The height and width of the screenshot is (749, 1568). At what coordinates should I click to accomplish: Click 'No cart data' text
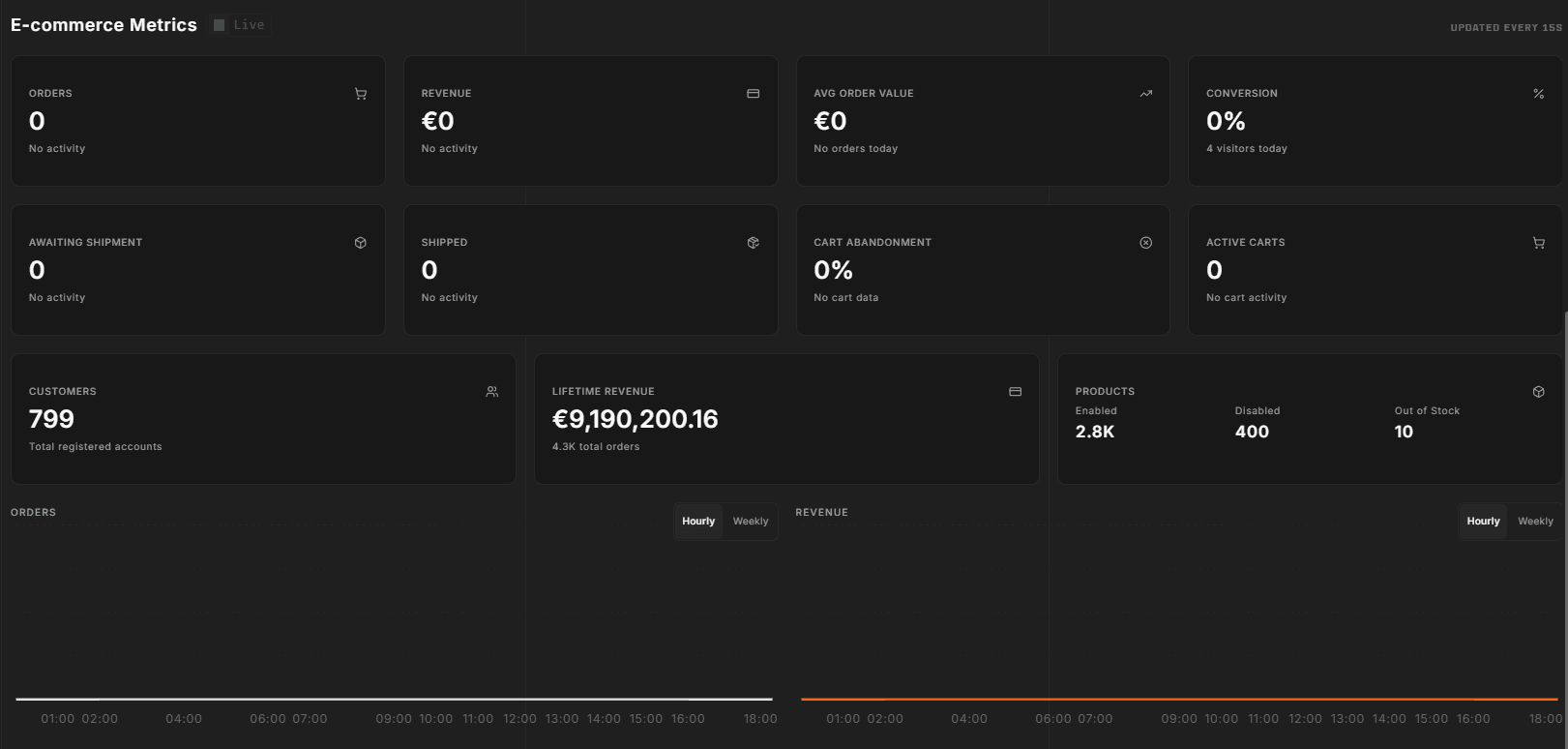846,298
